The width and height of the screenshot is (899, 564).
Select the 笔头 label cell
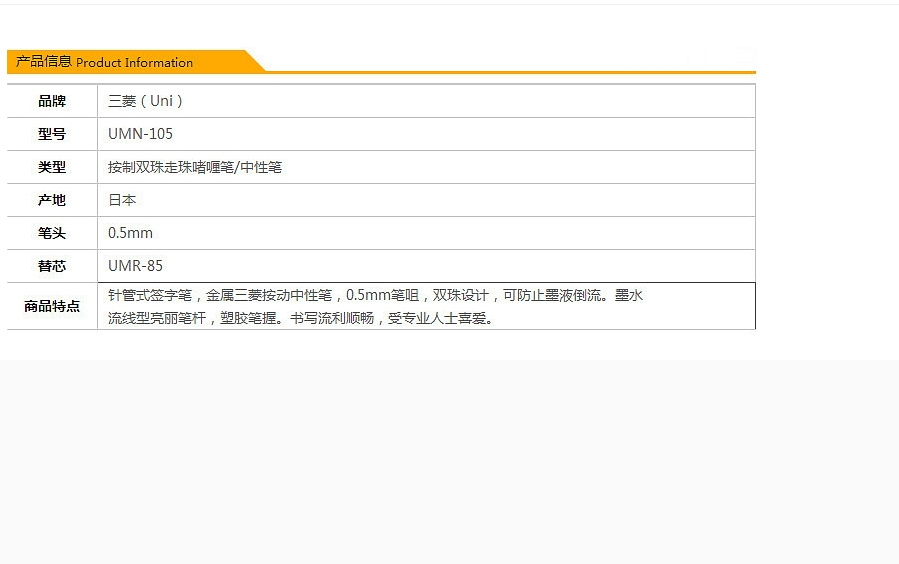[x=52, y=233]
